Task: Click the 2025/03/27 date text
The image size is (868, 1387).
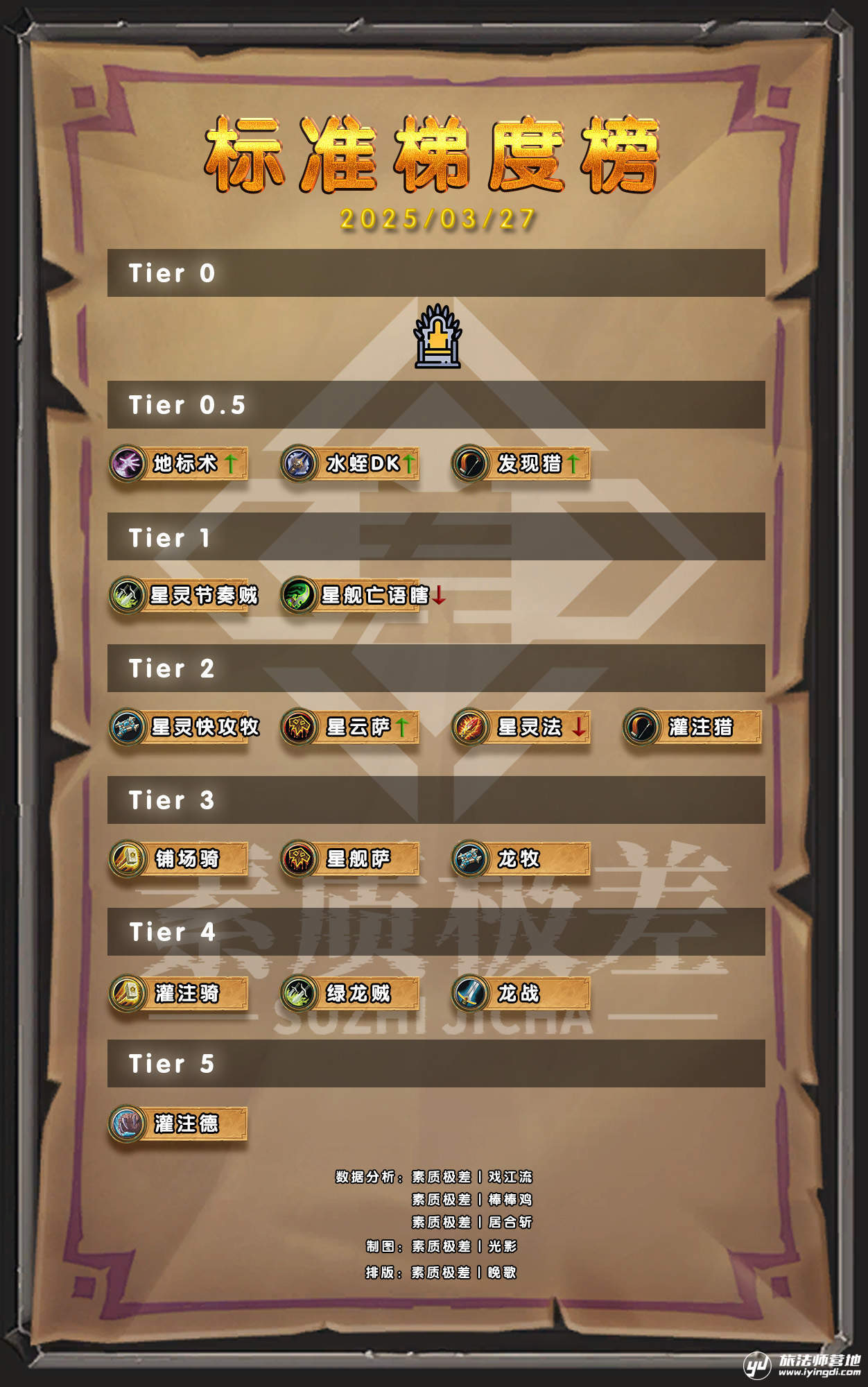Action: click(437, 219)
